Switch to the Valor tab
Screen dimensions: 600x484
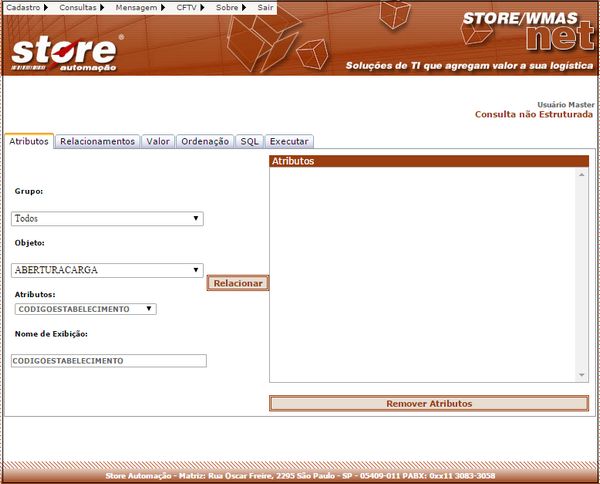(x=158, y=142)
